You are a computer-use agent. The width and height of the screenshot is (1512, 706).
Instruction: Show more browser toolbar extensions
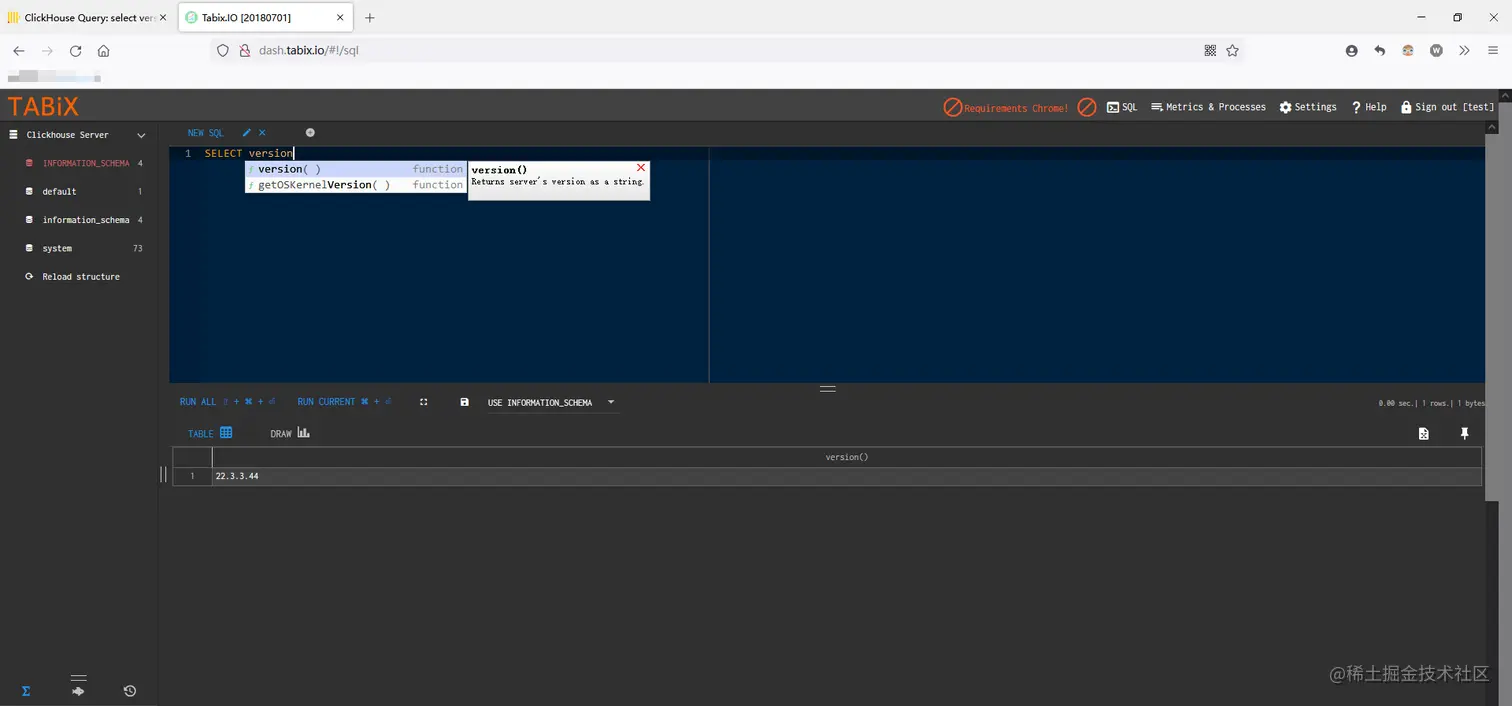coord(1464,51)
